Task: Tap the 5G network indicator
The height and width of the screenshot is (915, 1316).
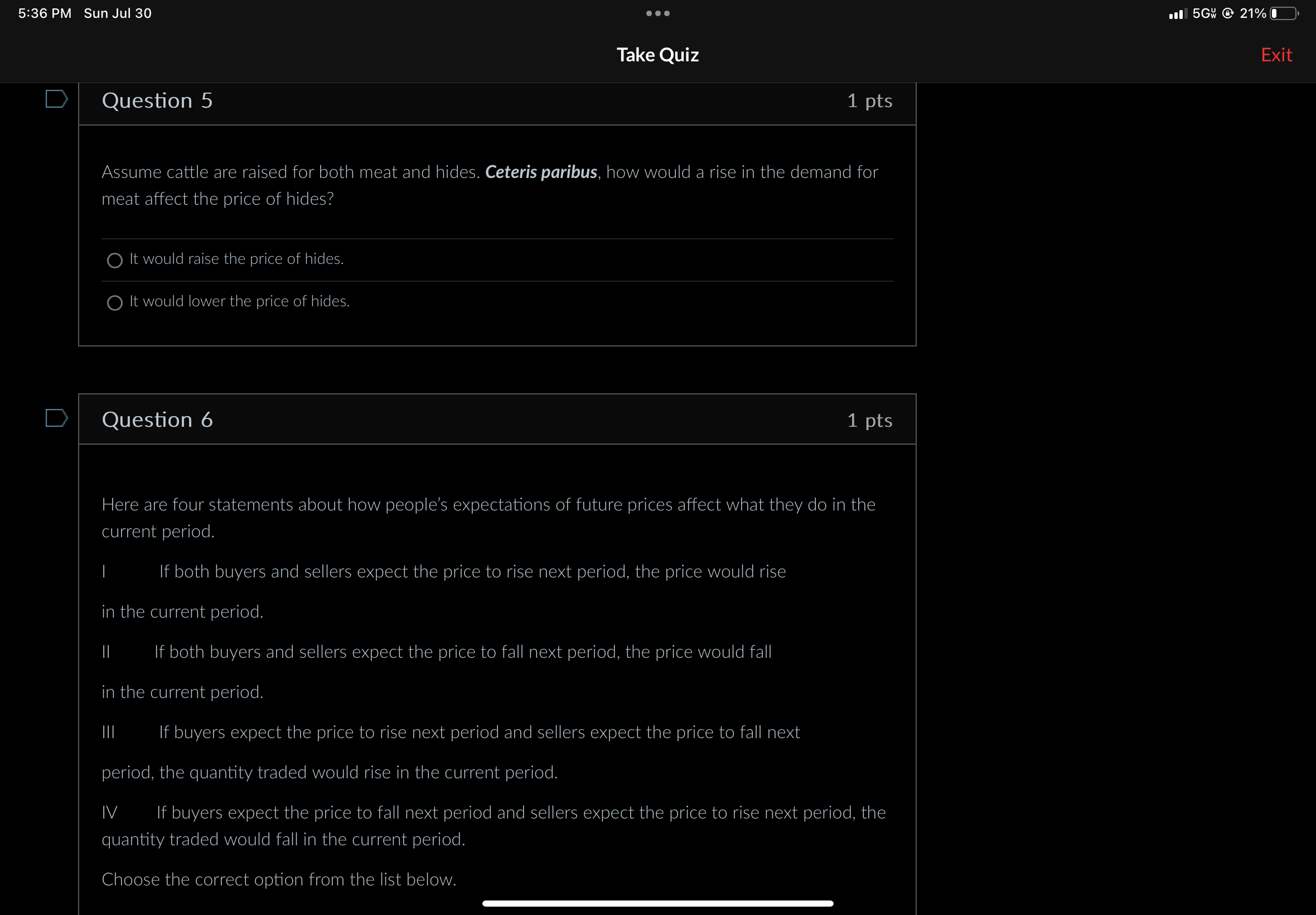Action: click(1204, 13)
